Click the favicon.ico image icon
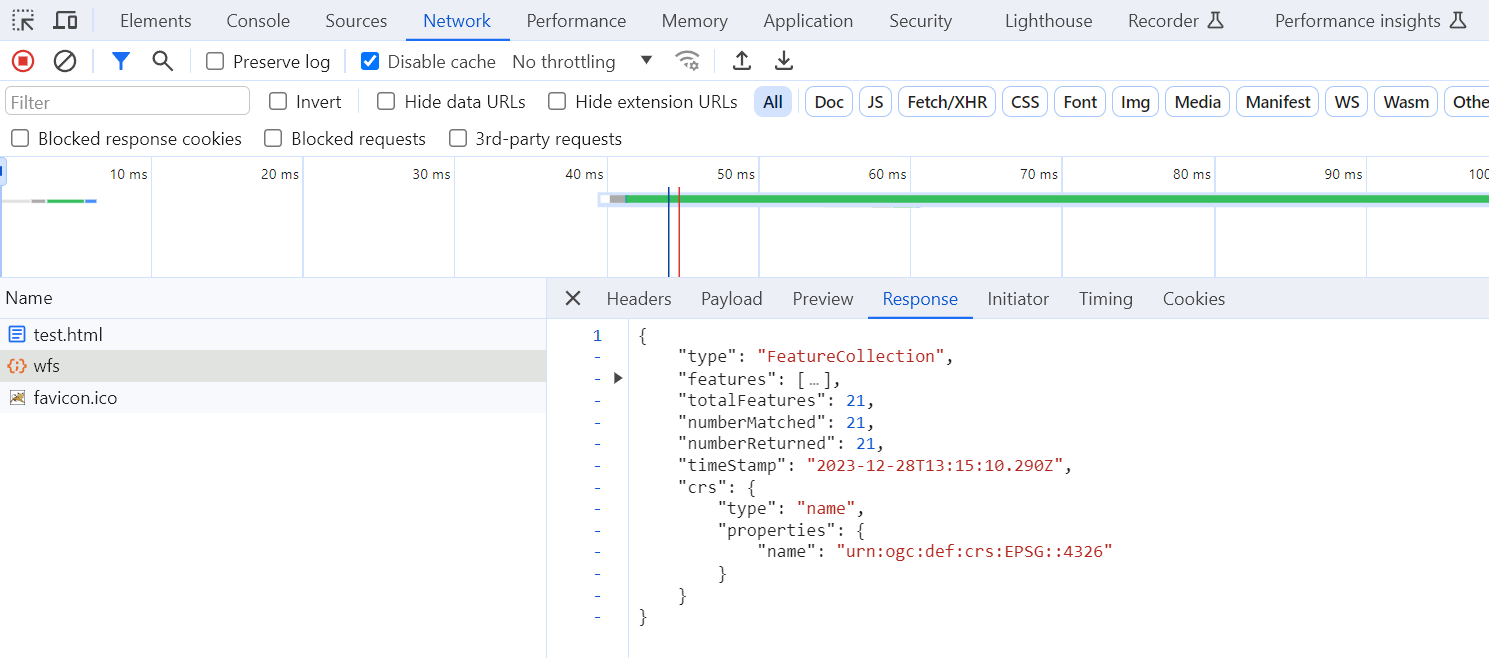 tap(17, 398)
